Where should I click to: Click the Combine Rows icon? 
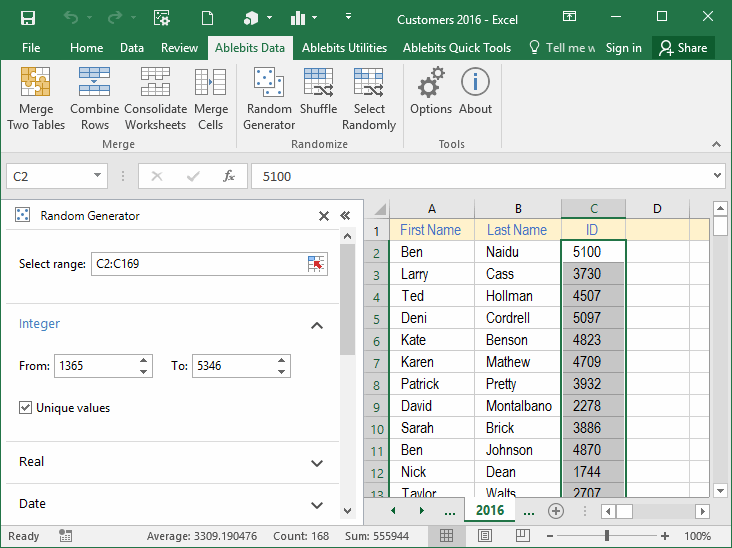tap(95, 99)
